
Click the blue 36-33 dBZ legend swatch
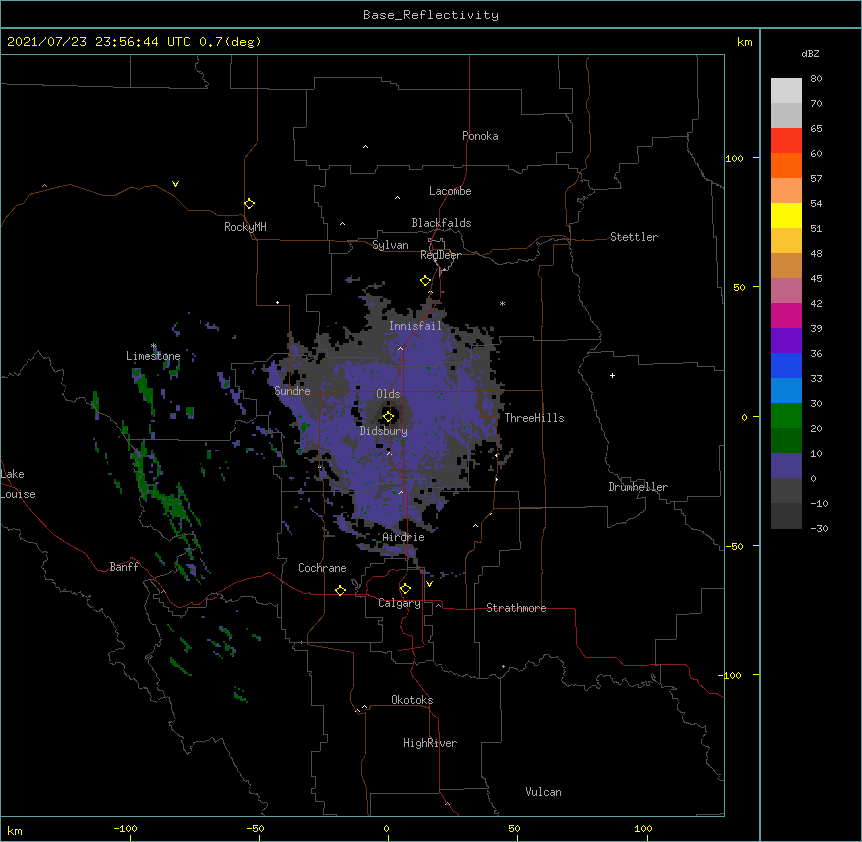tap(786, 365)
